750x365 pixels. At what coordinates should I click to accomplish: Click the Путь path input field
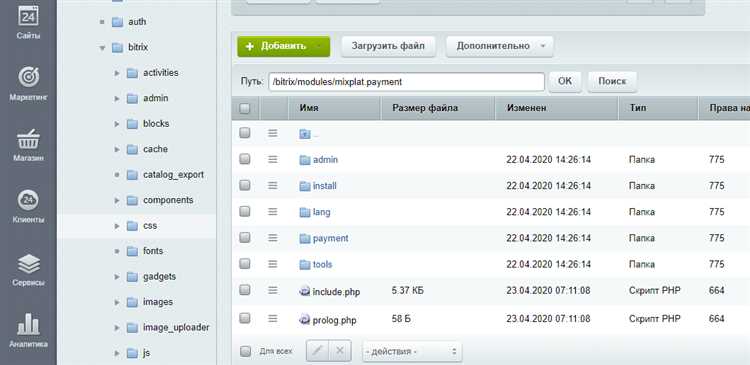pos(406,82)
